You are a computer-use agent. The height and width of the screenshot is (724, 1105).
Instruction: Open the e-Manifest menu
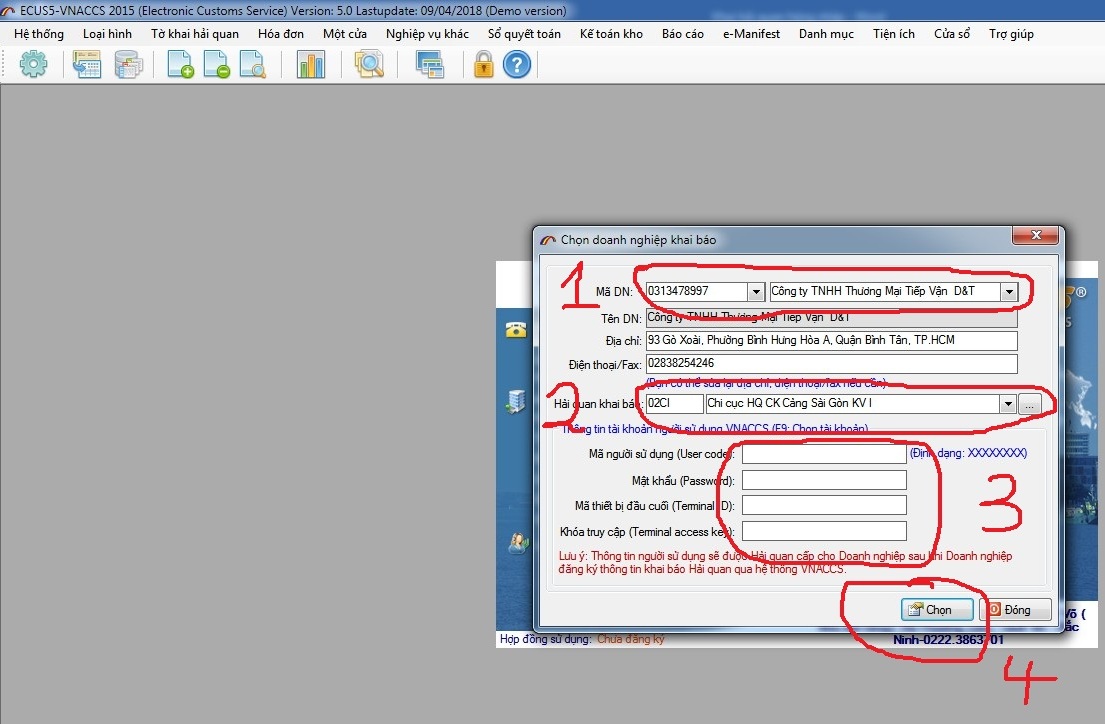(751, 34)
